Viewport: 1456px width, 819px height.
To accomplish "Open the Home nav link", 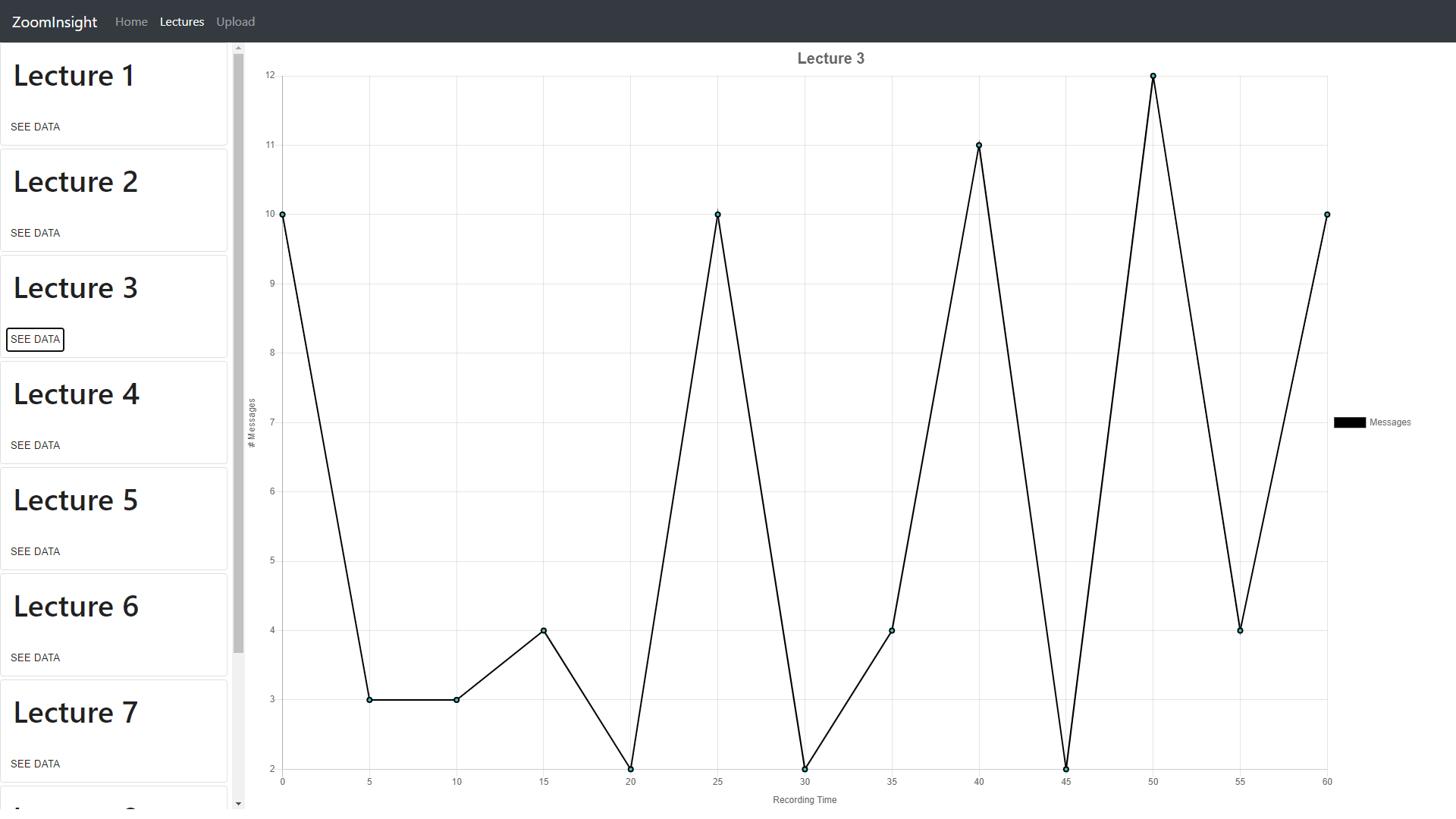I will tap(131, 22).
